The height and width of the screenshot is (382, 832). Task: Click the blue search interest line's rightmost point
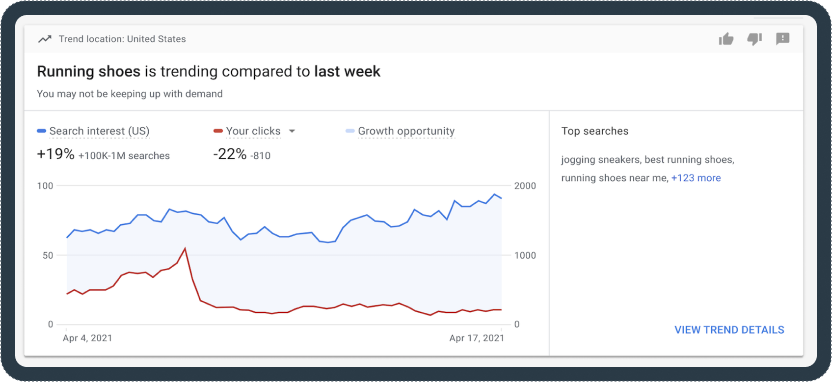[x=501, y=198]
